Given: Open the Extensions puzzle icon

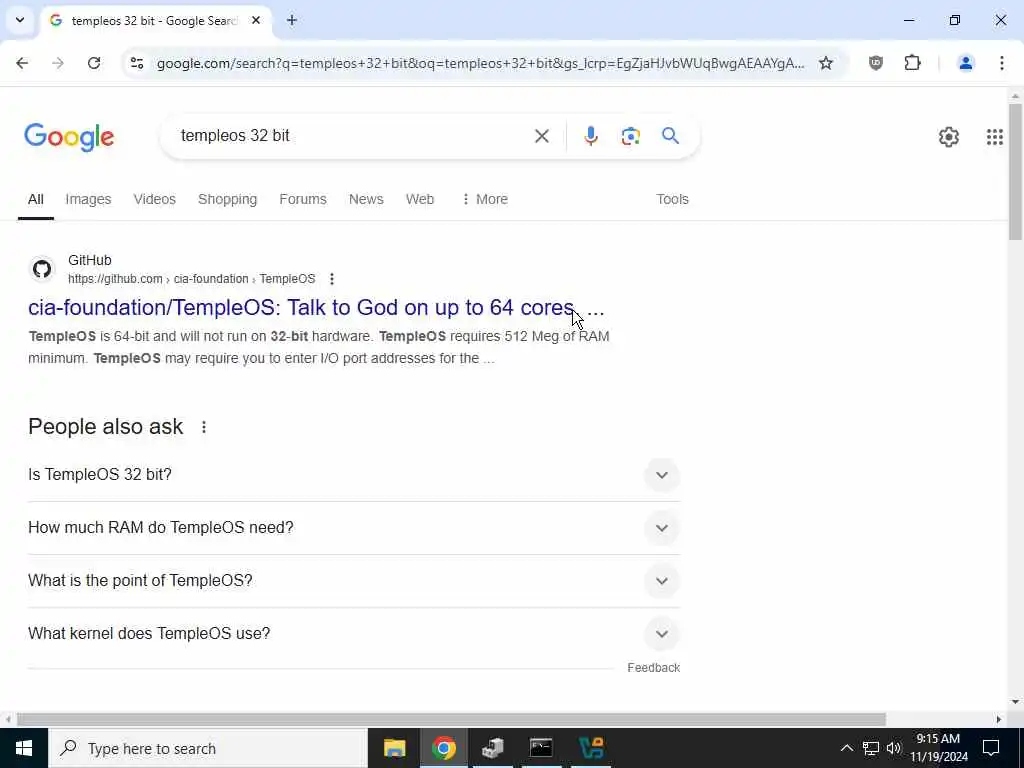Looking at the screenshot, I should [x=912, y=63].
